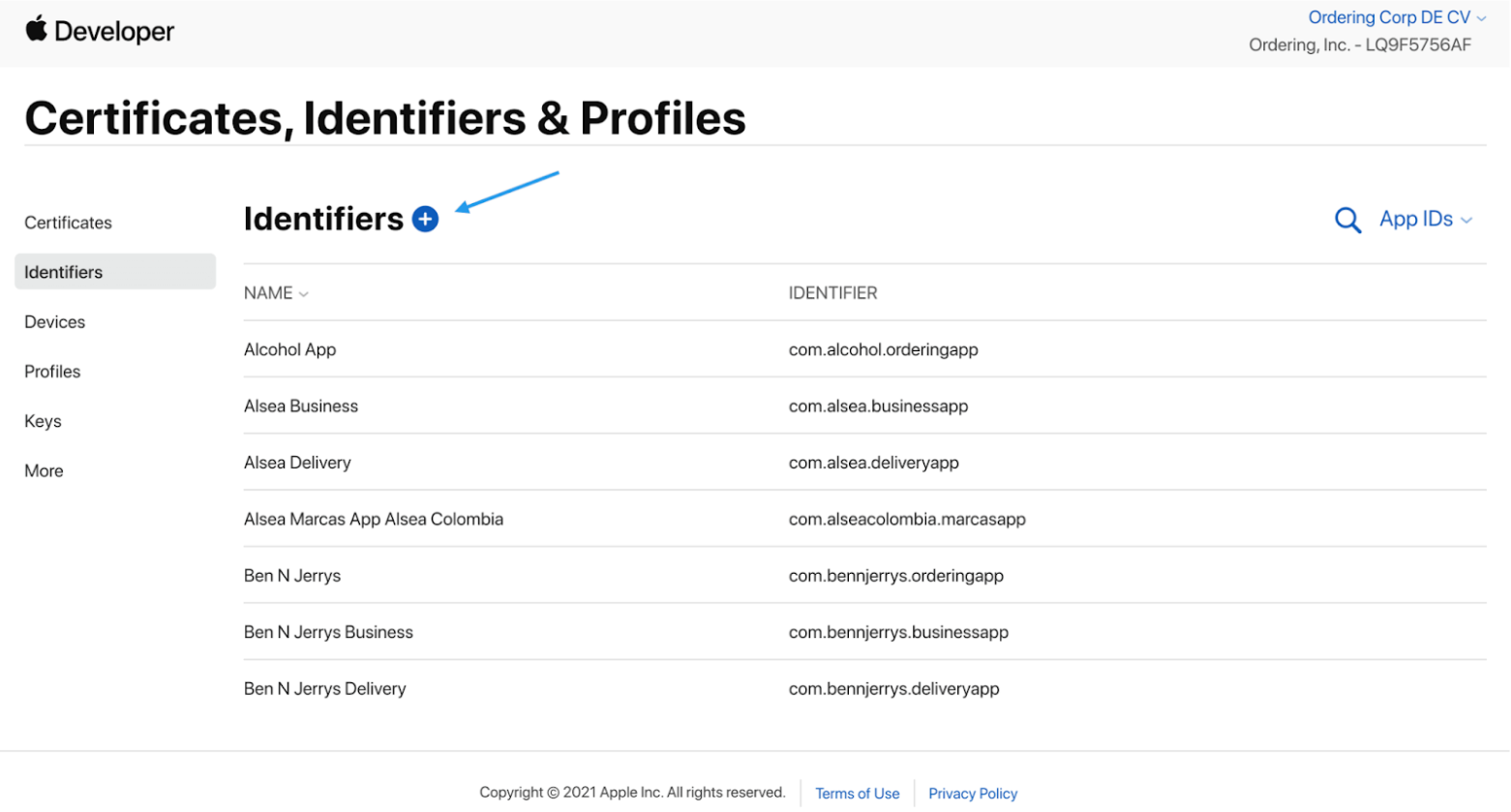Open Alcohol App identifier

(289, 349)
